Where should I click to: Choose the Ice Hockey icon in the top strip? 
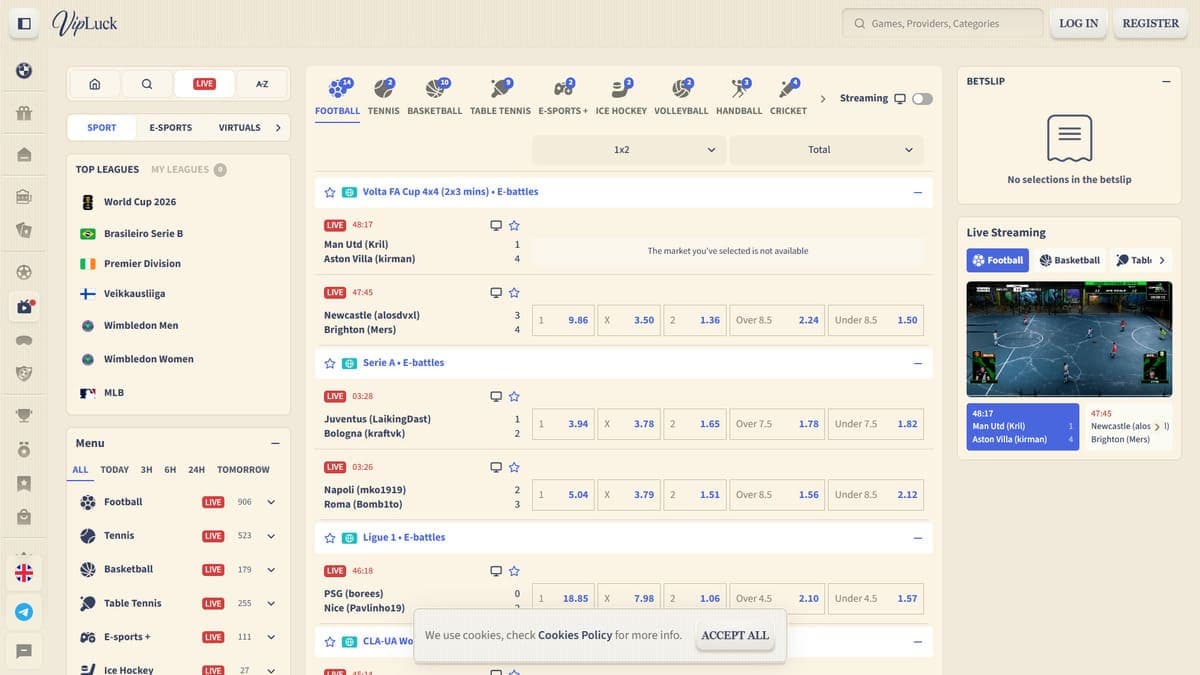click(x=621, y=88)
